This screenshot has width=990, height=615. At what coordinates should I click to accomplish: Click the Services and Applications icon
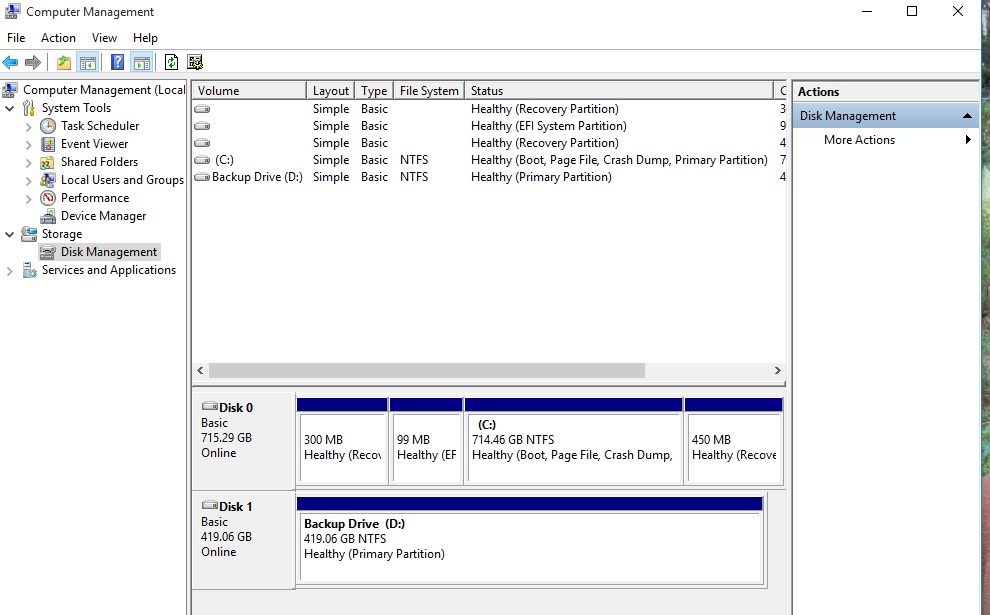(29, 270)
